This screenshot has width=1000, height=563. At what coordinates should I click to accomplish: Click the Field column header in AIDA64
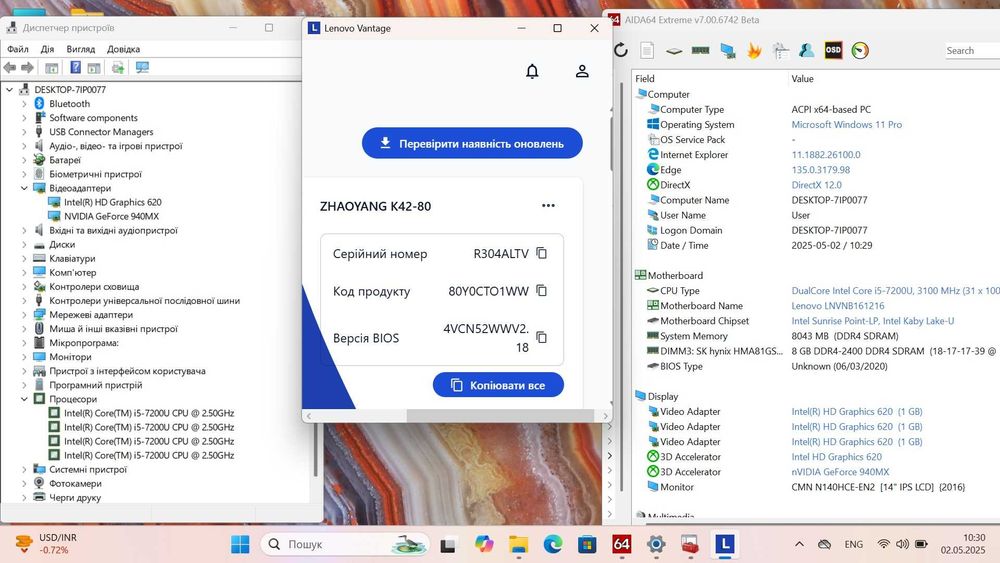(x=645, y=78)
